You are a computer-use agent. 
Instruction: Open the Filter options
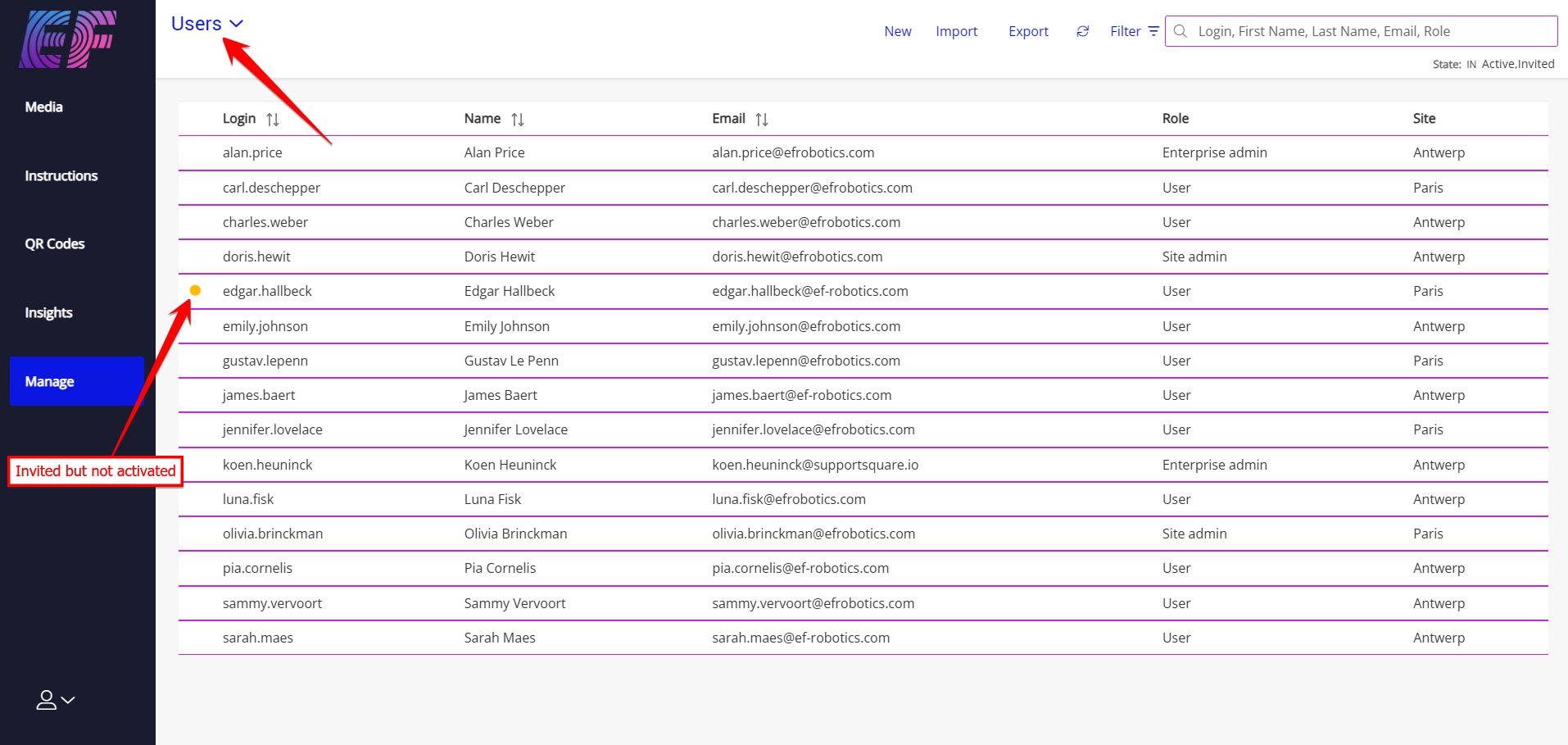(x=1134, y=31)
